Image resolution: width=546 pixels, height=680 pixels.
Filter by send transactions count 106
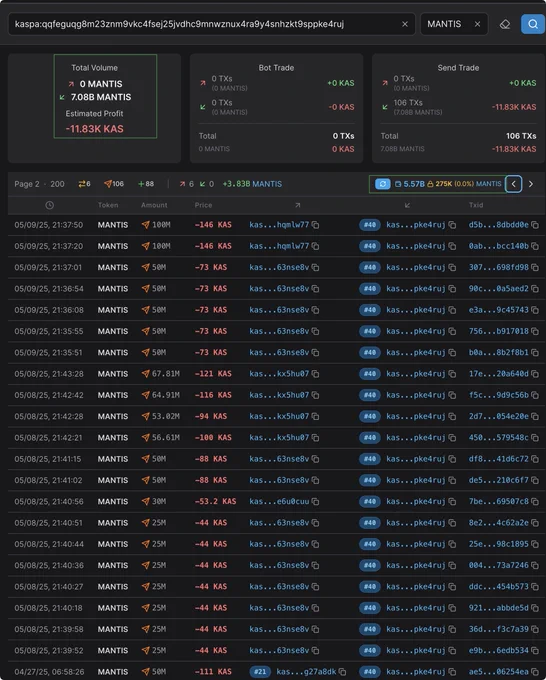pos(114,184)
